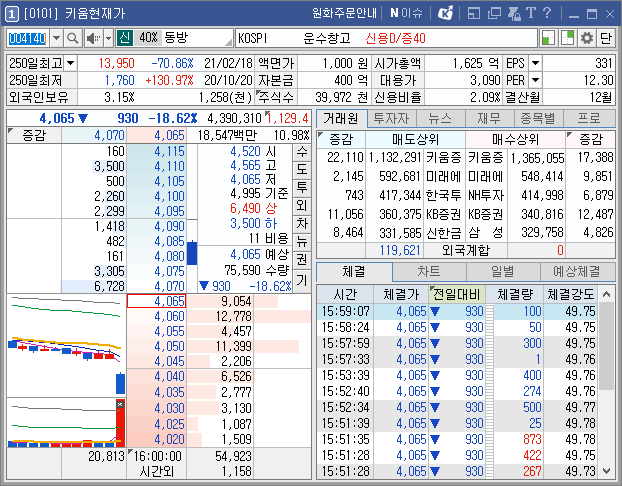
Task: Click the 투 side button
Action: [x=302, y=188]
